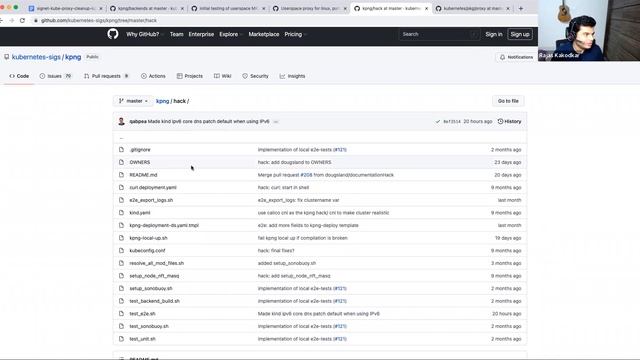640x360 pixels.
Task: Click the browser forward arrow
Action: point(11,20)
